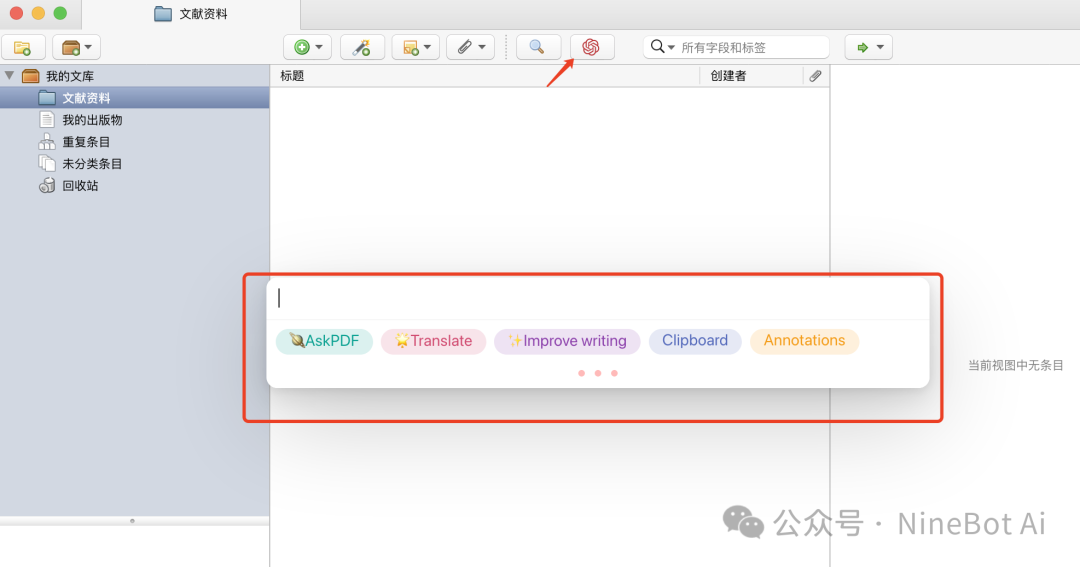
Task: Select the 我的文库 library row
Action: pos(134,76)
